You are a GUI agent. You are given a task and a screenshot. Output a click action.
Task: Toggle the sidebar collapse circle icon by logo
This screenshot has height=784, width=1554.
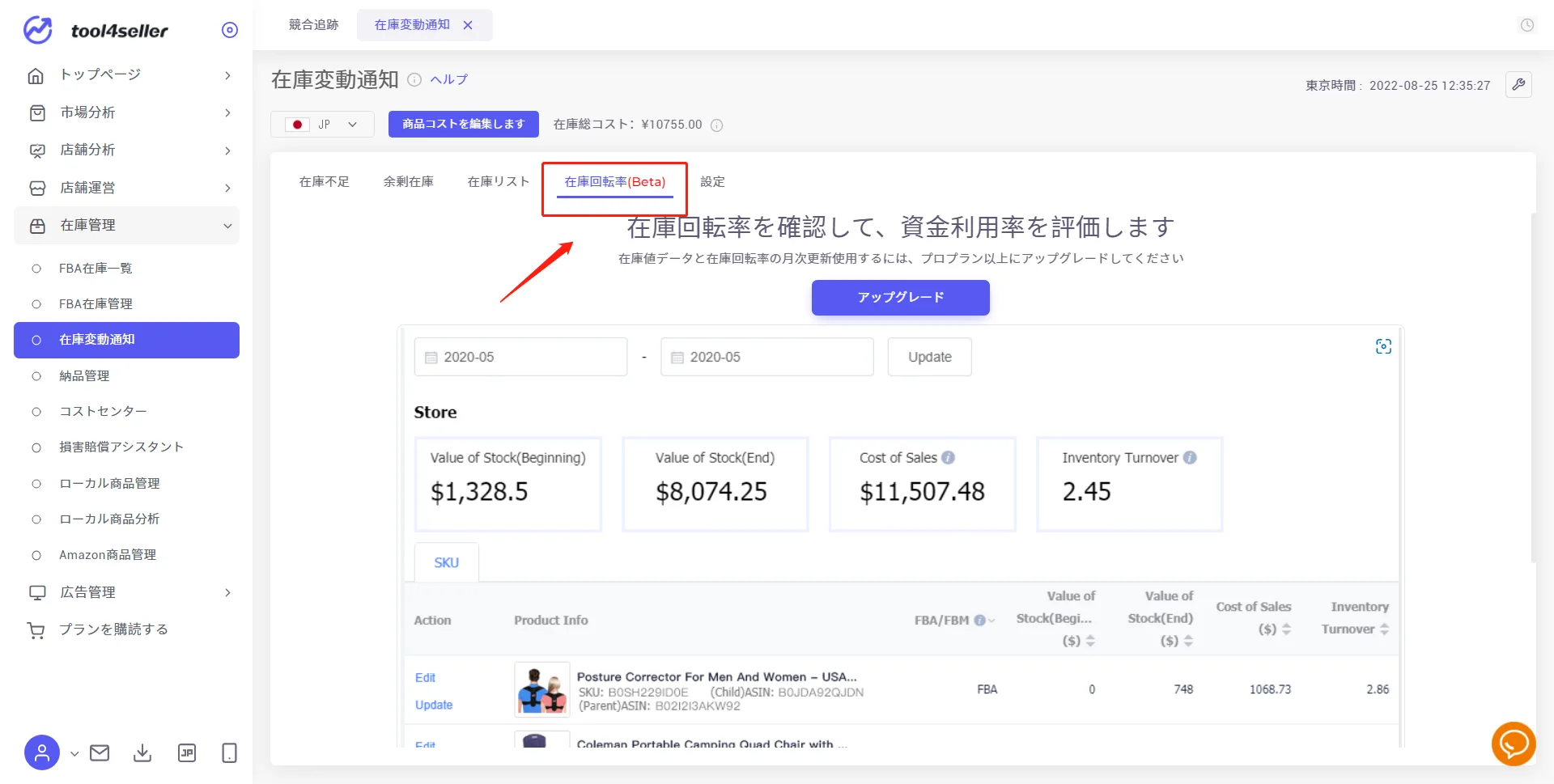click(230, 30)
